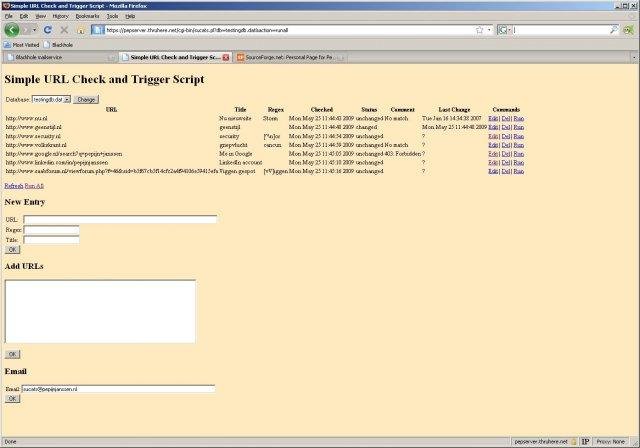Open the Blackhole bookmark
The image size is (640, 448).
pos(58,45)
